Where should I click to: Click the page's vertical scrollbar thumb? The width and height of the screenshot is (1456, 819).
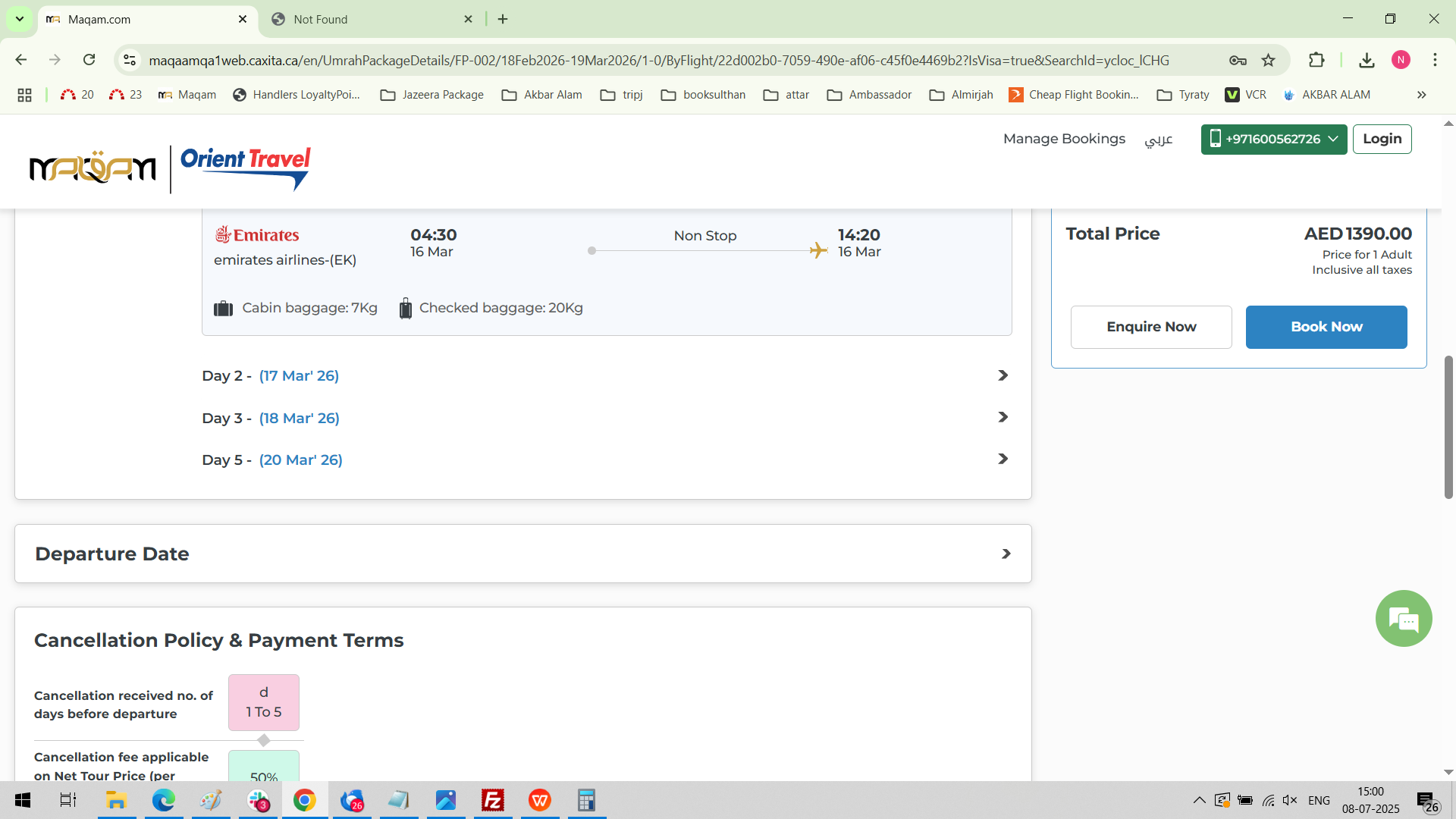point(1448,426)
